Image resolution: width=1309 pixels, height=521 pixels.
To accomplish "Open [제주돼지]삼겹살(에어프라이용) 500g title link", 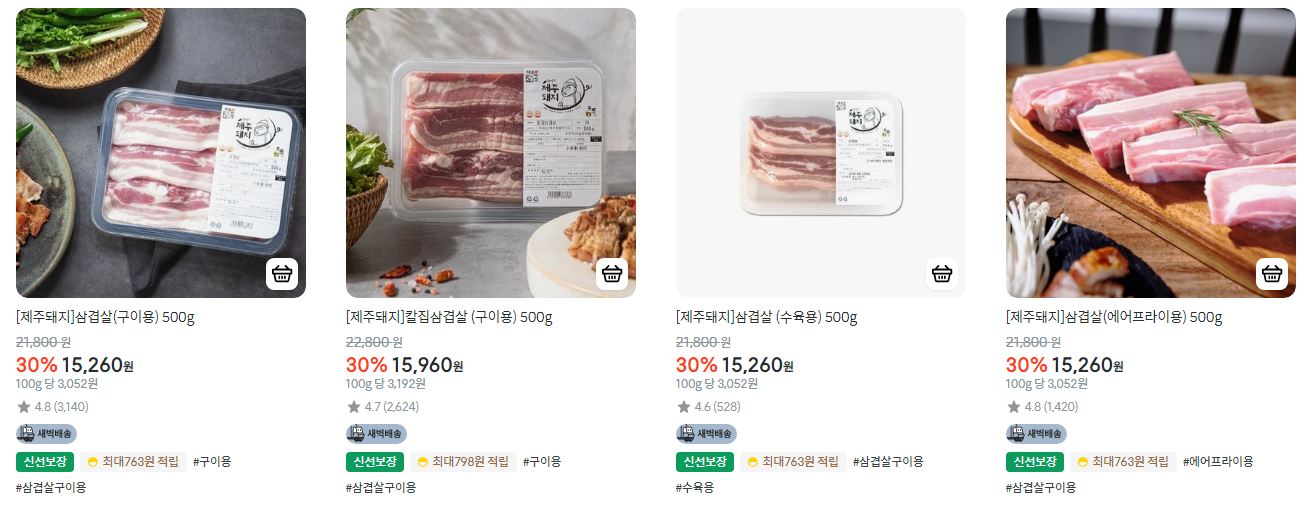I will (1114, 318).
